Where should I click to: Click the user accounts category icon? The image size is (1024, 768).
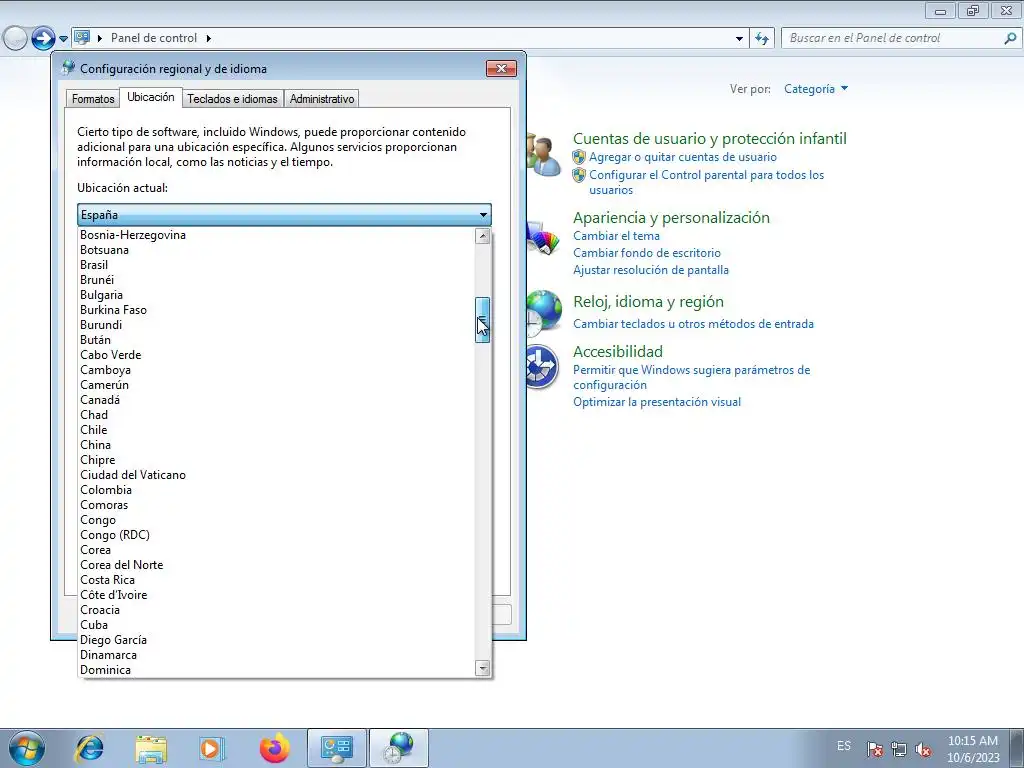tap(544, 154)
